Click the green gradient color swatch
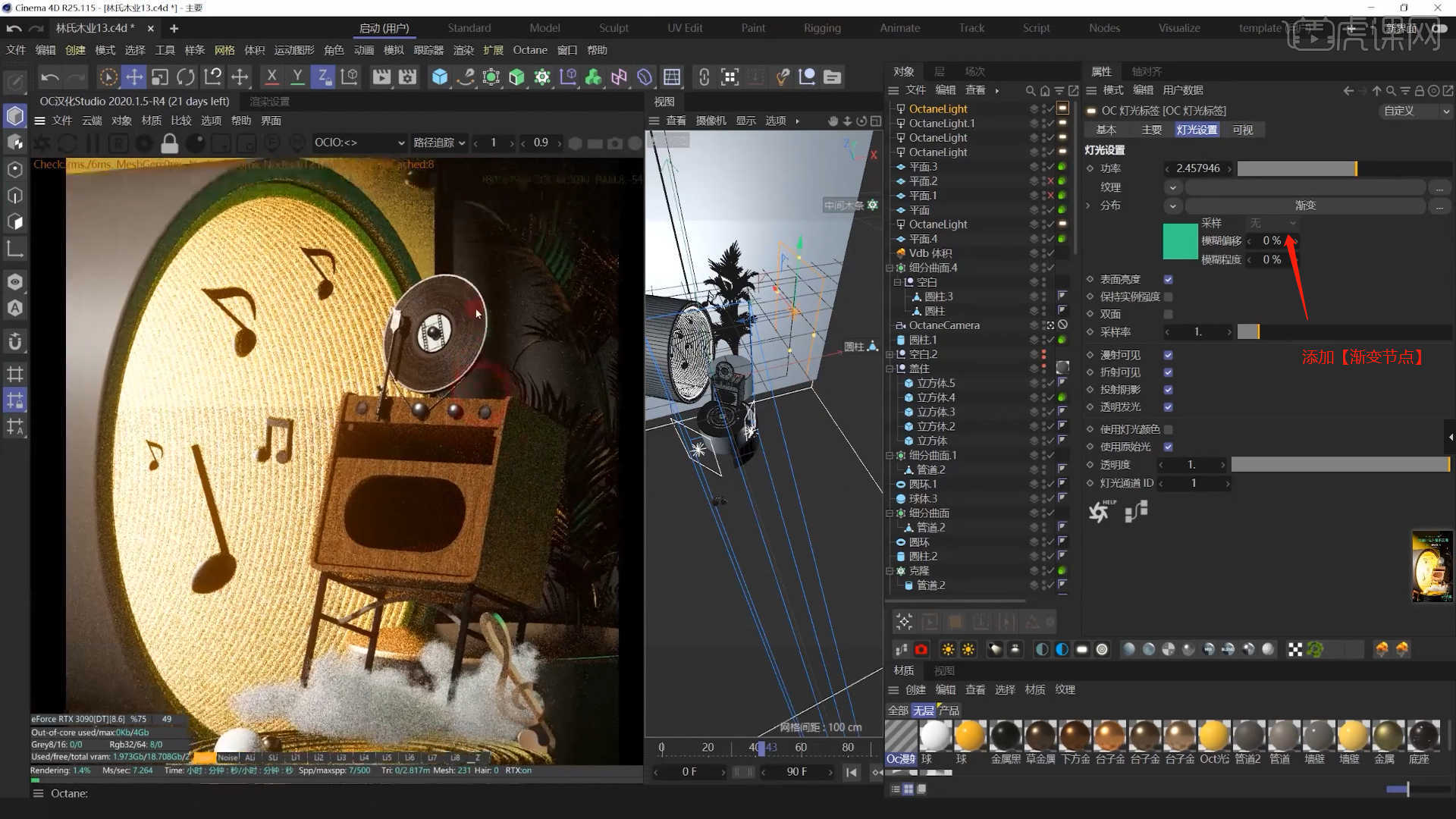Screen dimensions: 1456x819 tap(1180, 242)
